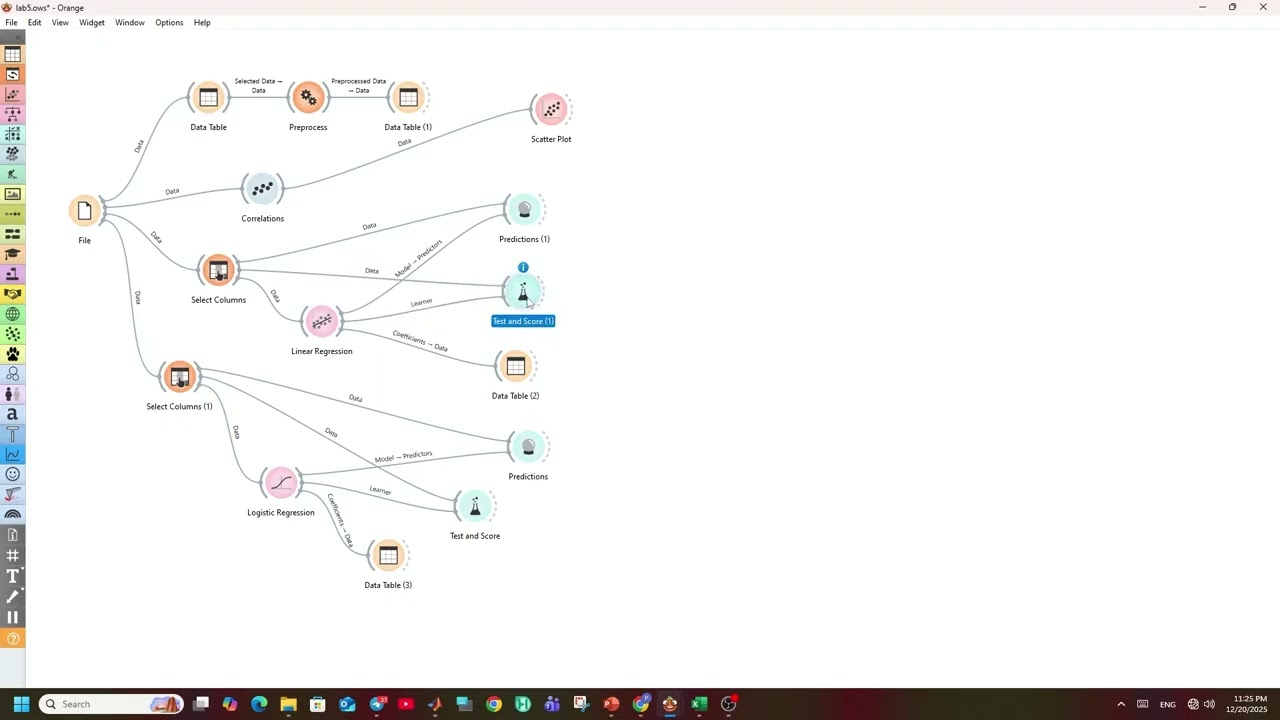1280x720 pixels.
Task: Open the Widget menu
Action: [x=92, y=22]
